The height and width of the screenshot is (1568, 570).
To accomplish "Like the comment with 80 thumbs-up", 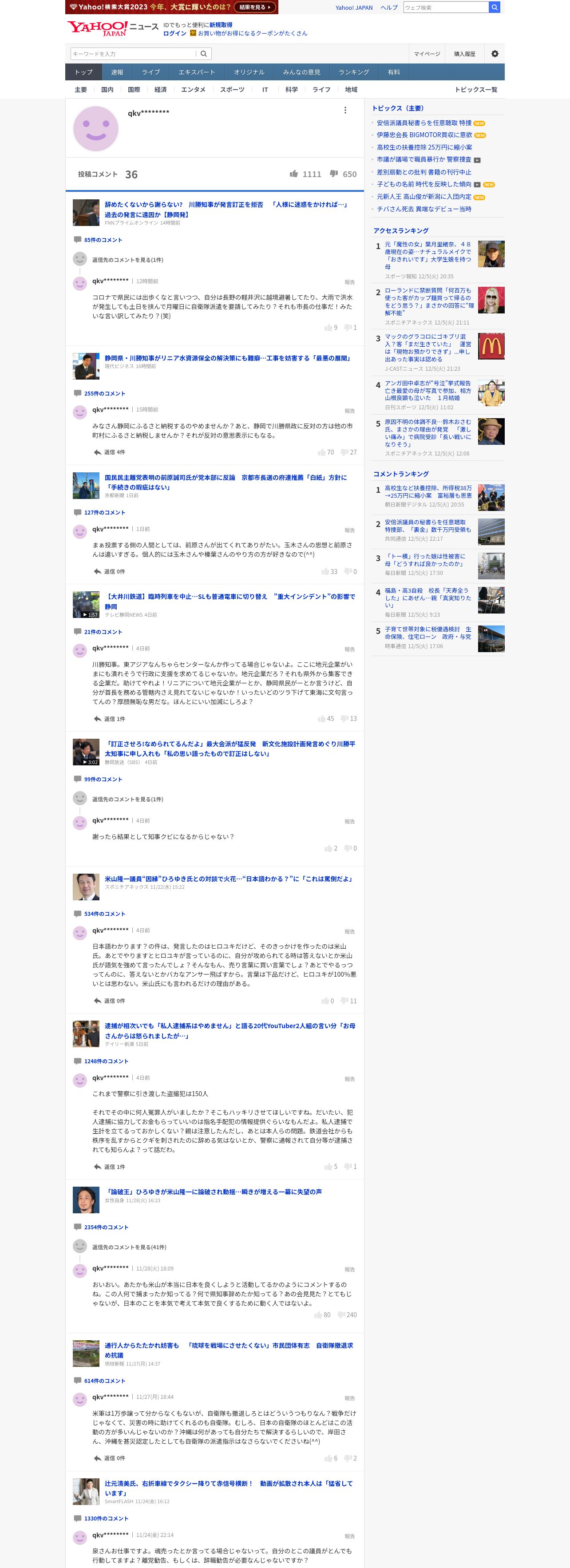I will point(318,1315).
